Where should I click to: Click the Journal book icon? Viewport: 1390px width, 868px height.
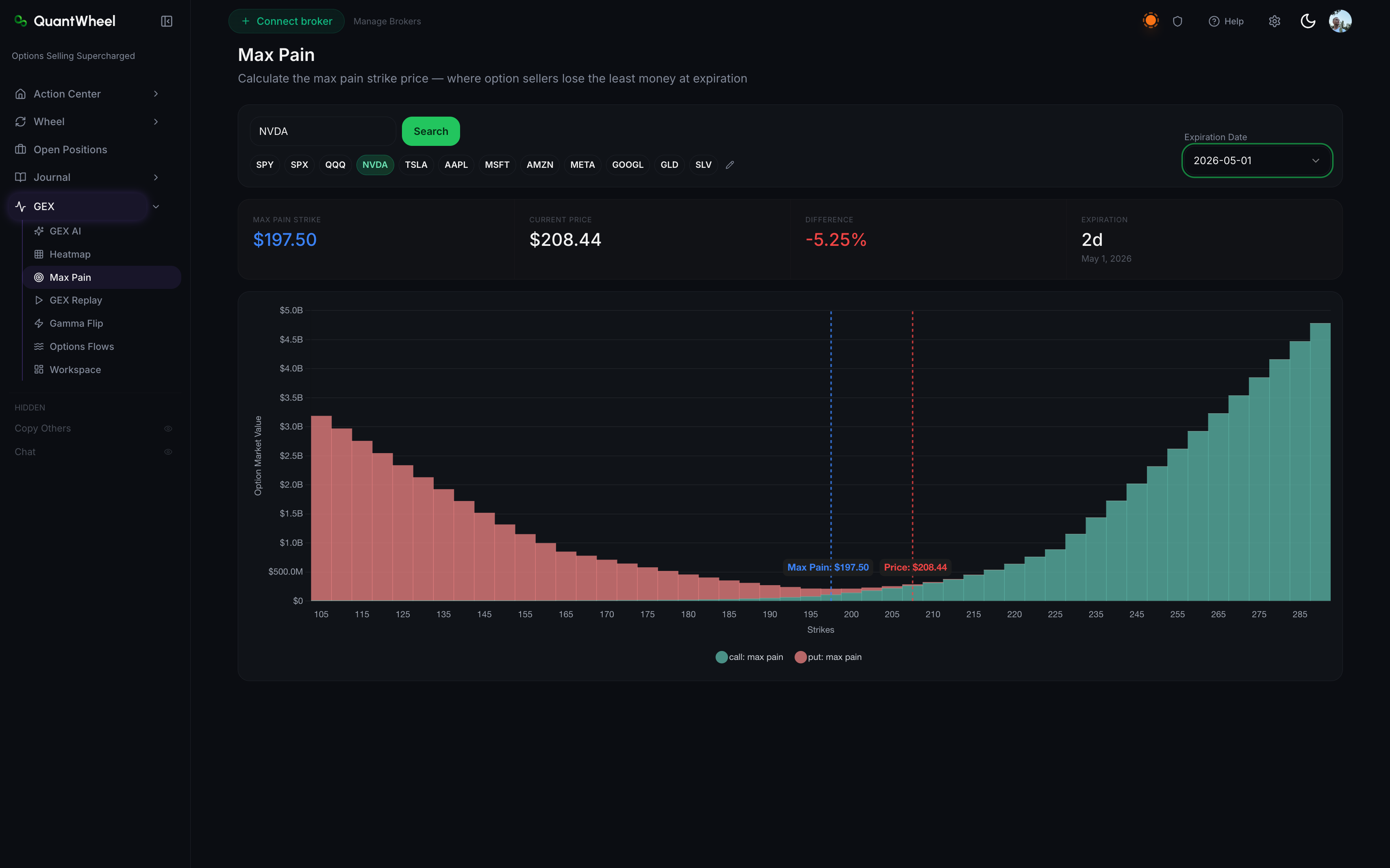(21, 178)
